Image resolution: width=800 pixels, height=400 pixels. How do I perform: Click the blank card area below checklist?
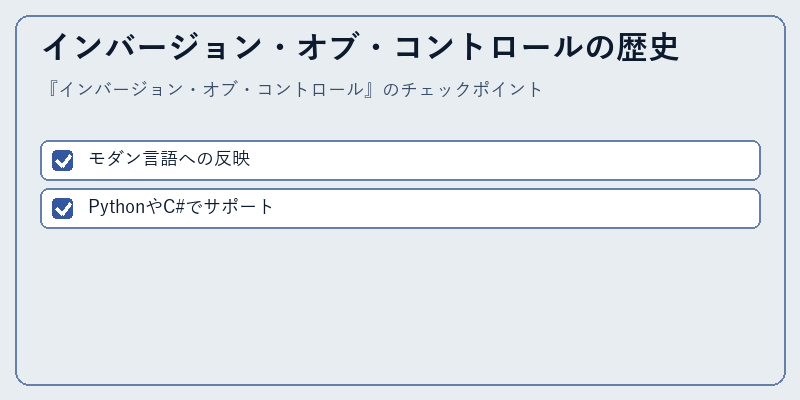tap(400, 306)
